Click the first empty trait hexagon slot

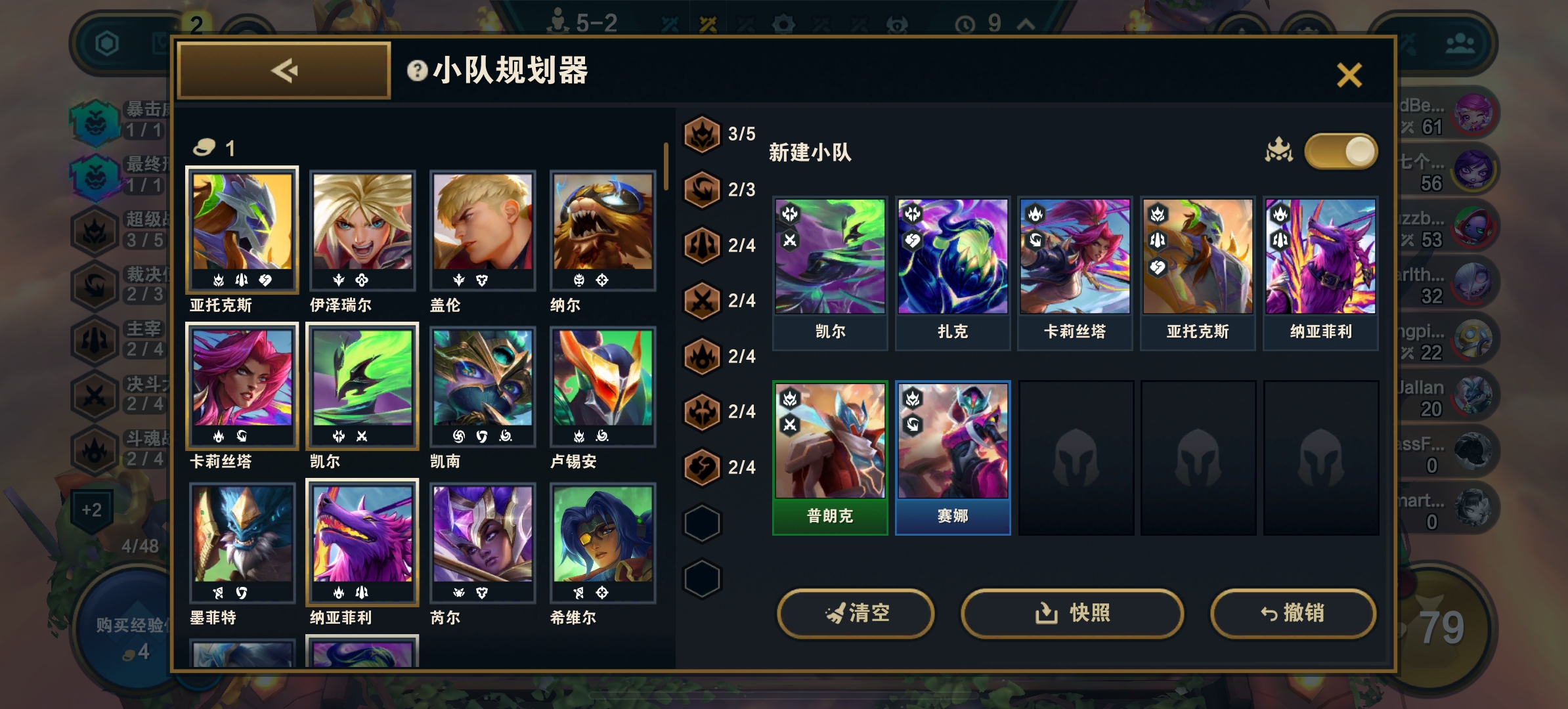[703, 523]
